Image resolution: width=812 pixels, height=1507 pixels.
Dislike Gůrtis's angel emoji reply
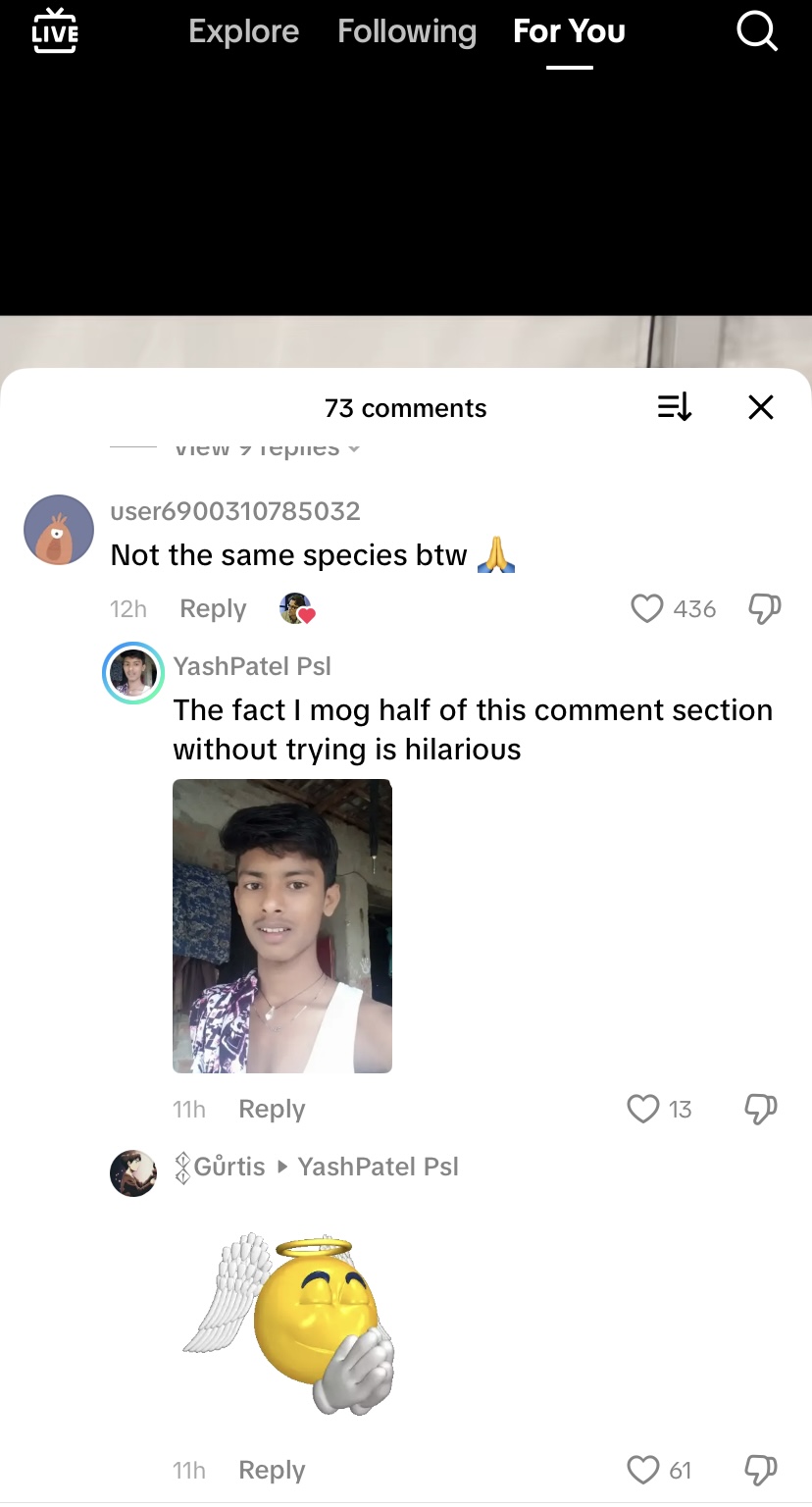[x=761, y=1470]
